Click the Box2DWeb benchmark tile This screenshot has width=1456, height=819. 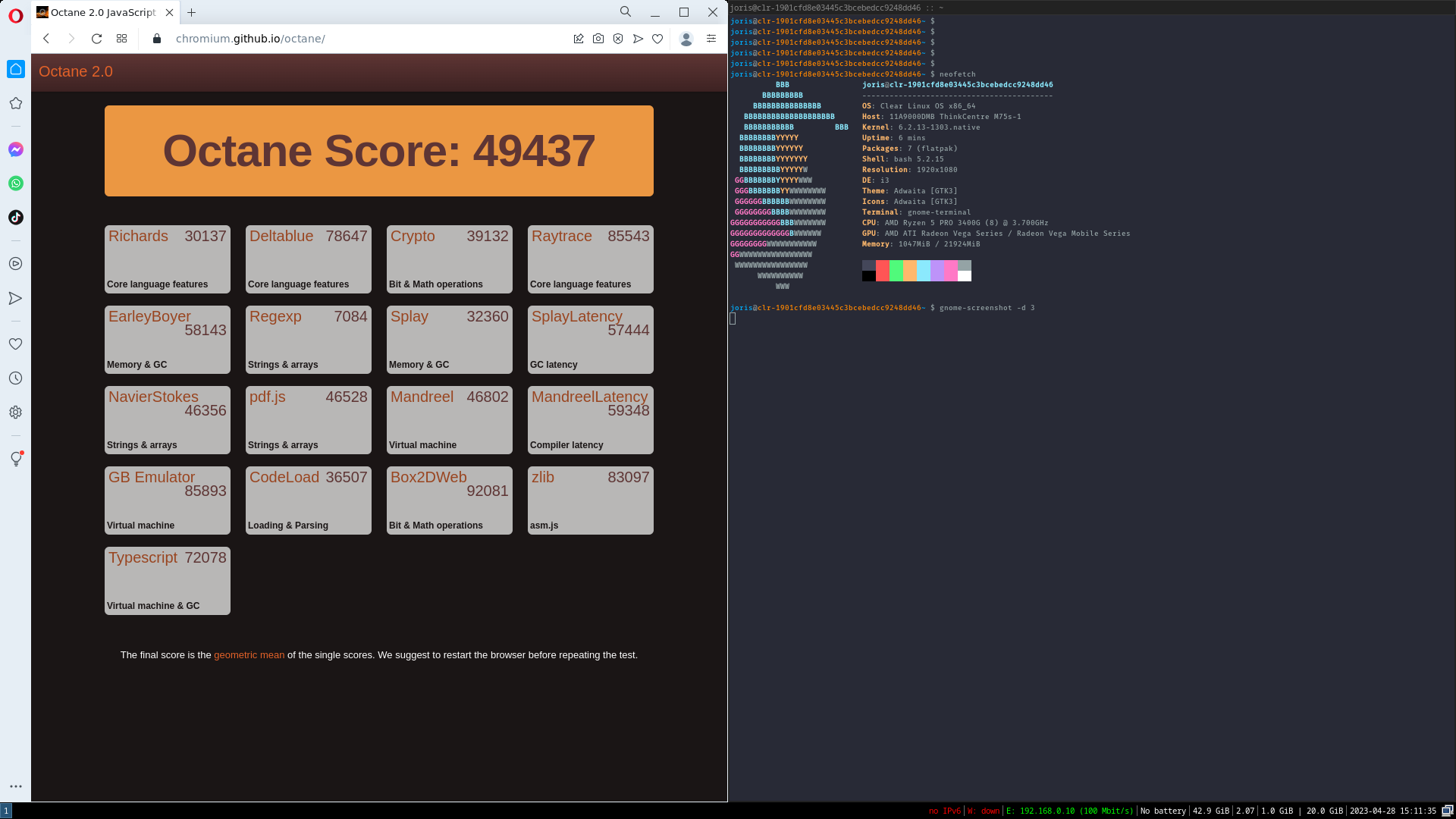pos(450,500)
